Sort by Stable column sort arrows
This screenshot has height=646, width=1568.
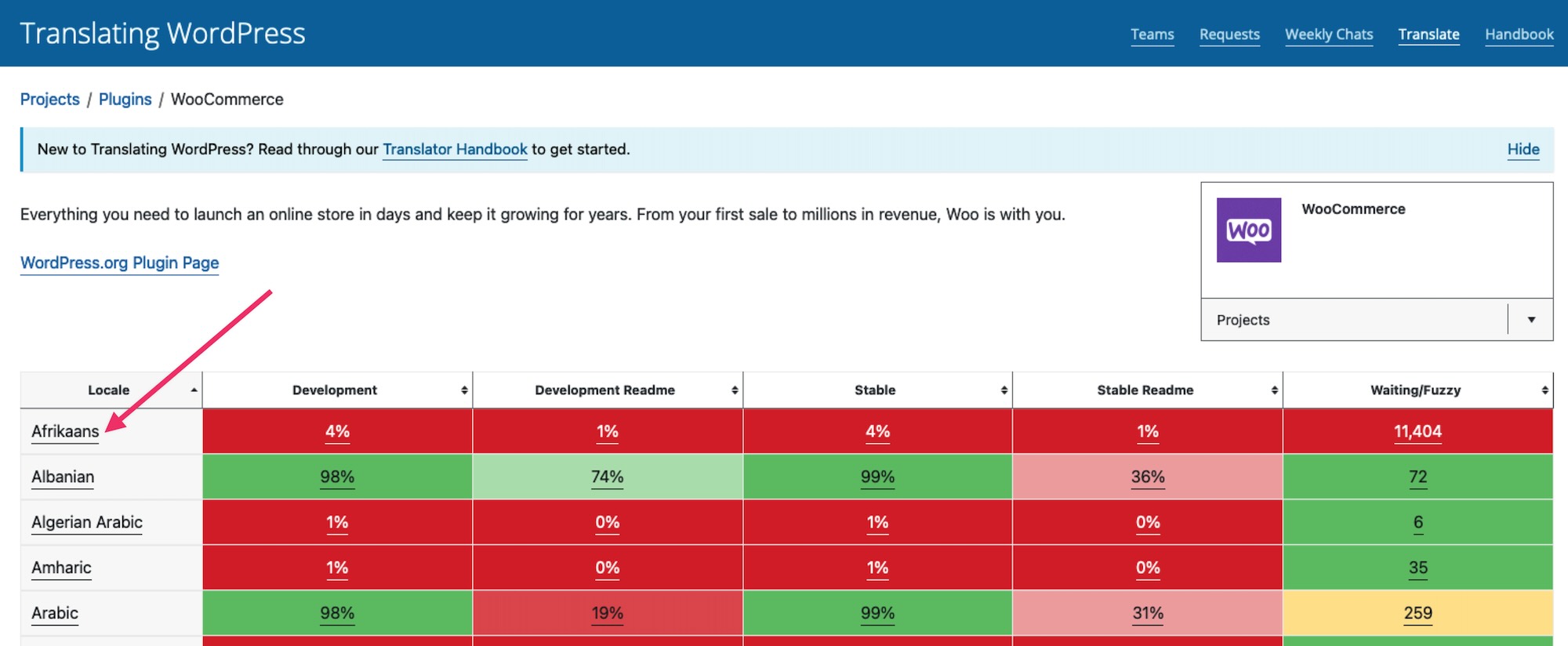pos(1004,390)
